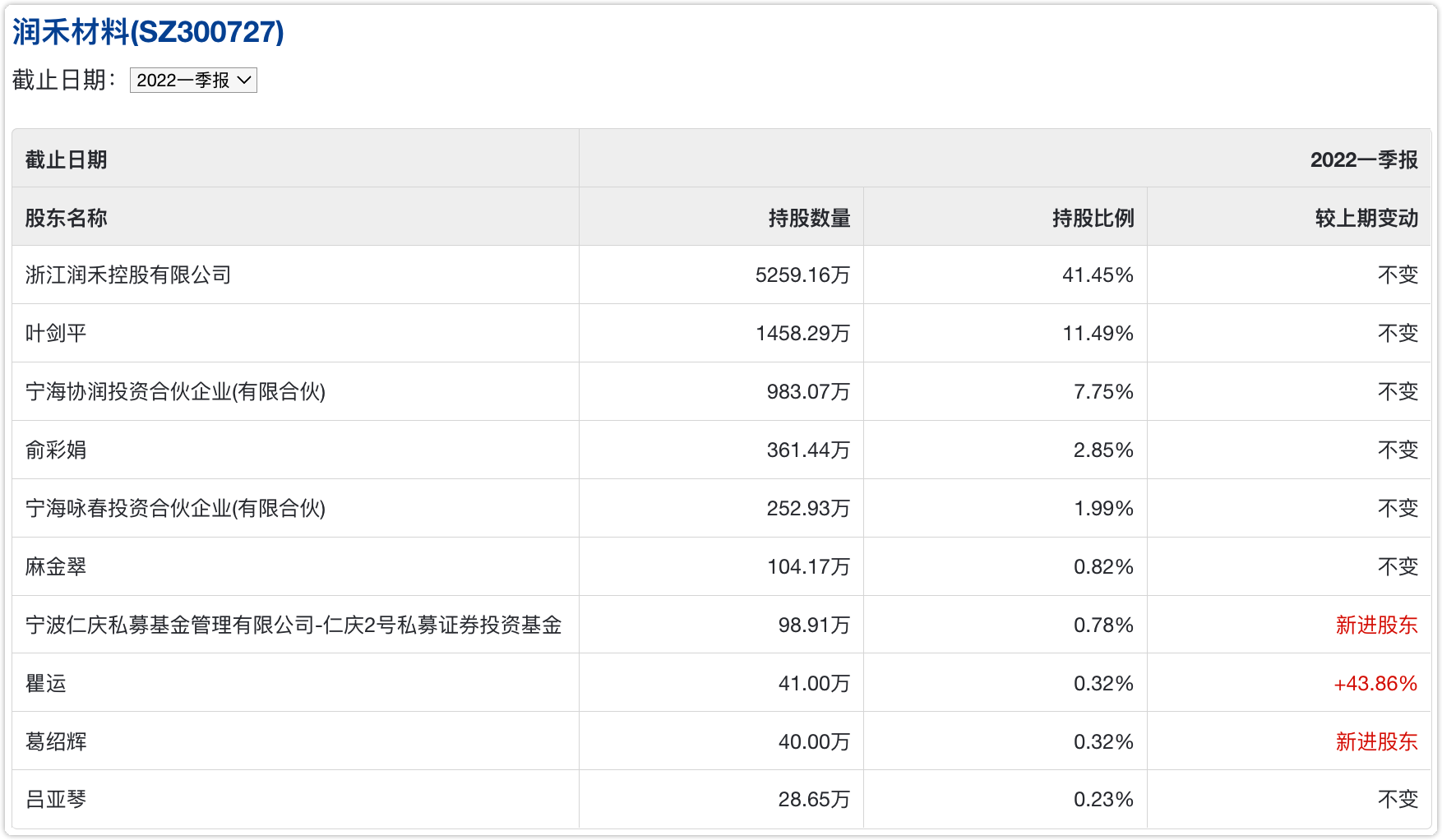
Task: Click the 持股比例 column header
Action: (1093, 218)
